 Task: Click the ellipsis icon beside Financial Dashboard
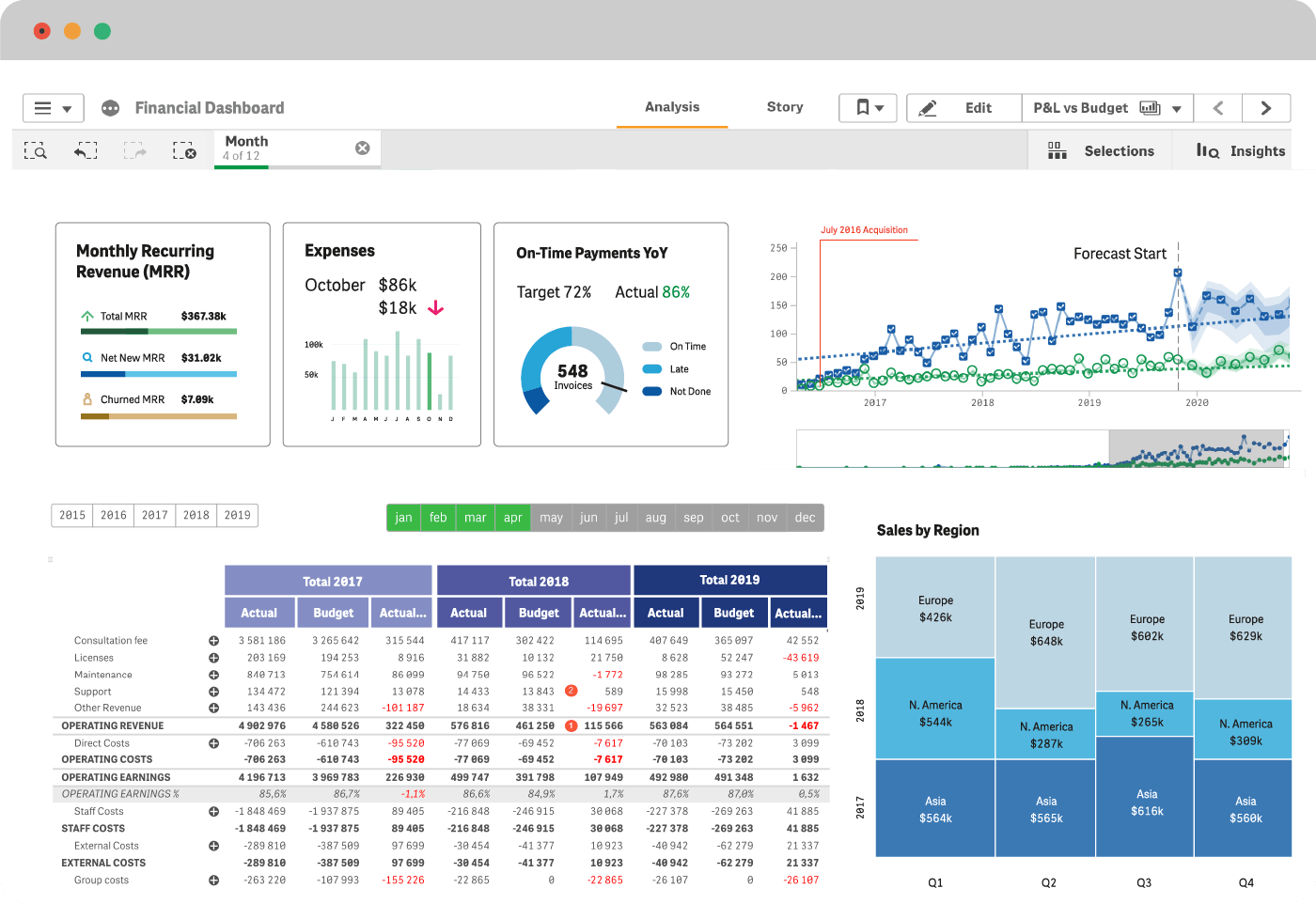click(110, 107)
